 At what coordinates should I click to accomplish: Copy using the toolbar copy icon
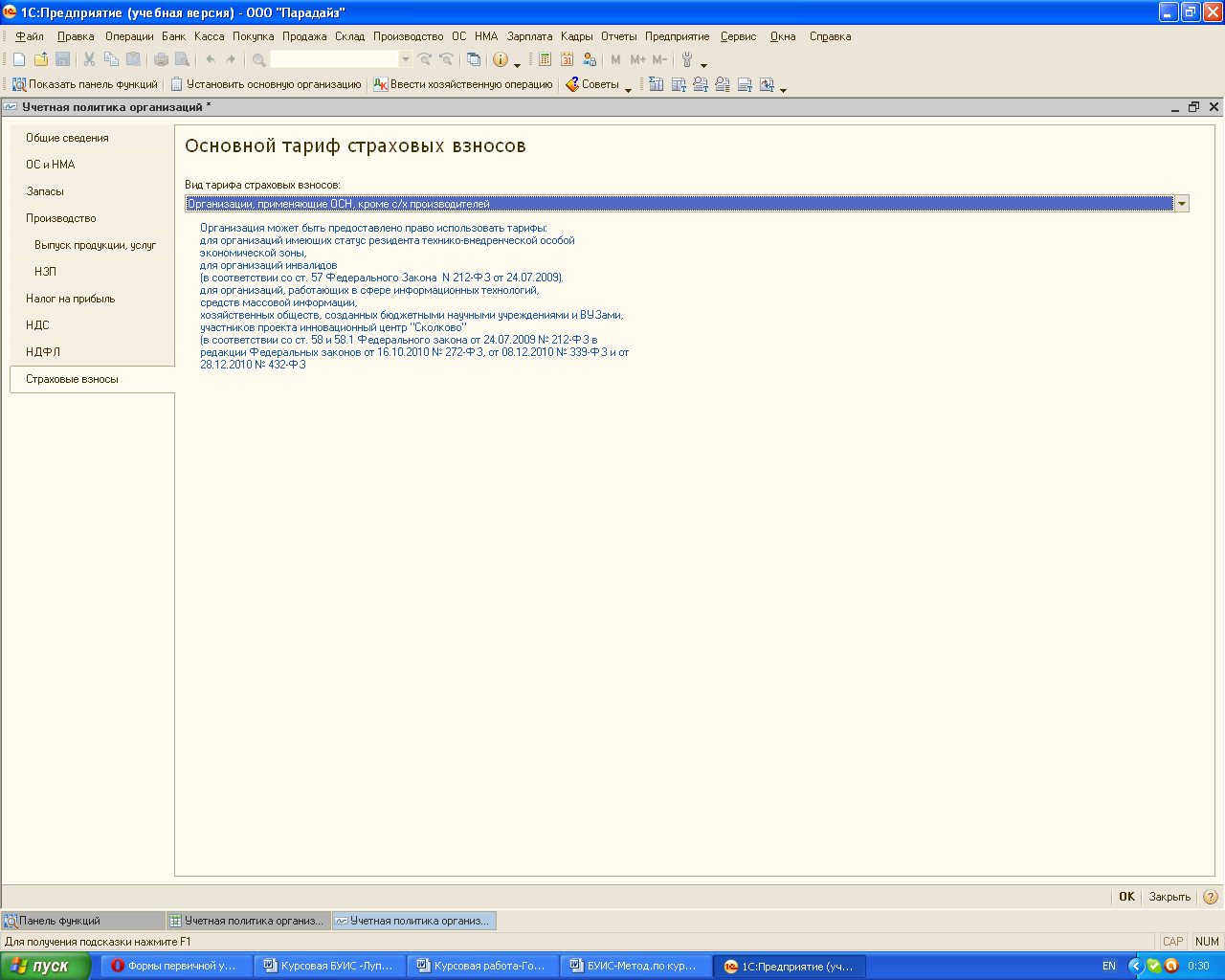111,59
